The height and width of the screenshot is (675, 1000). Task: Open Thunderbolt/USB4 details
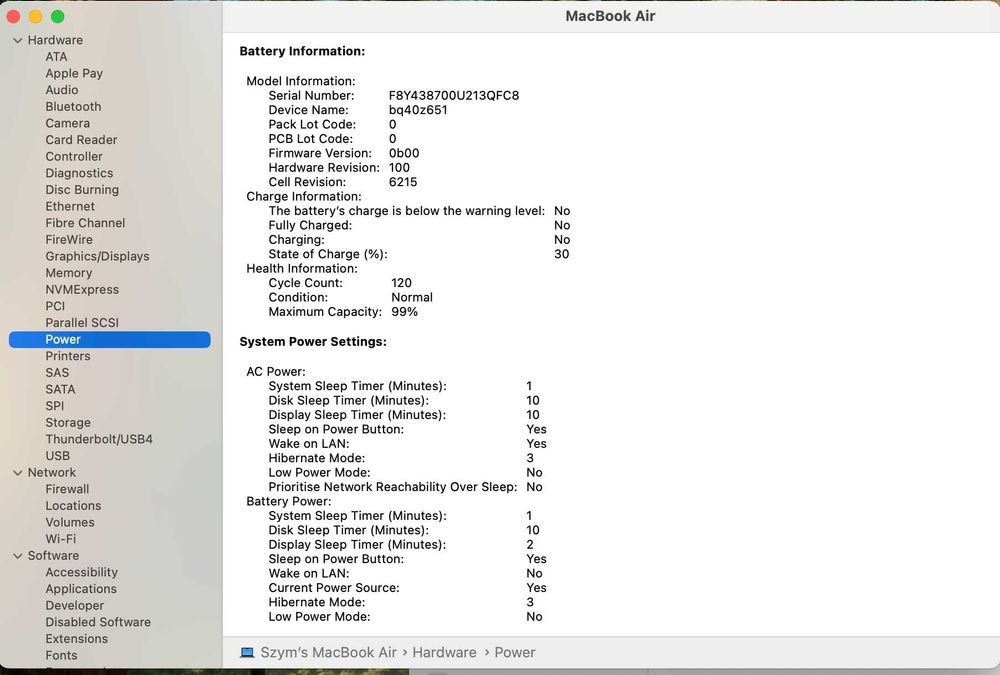click(x=99, y=439)
